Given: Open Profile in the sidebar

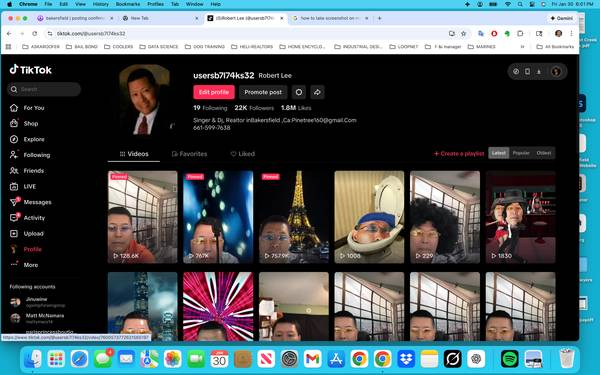Looking at the screenshot, I should [x=26, y=249].
